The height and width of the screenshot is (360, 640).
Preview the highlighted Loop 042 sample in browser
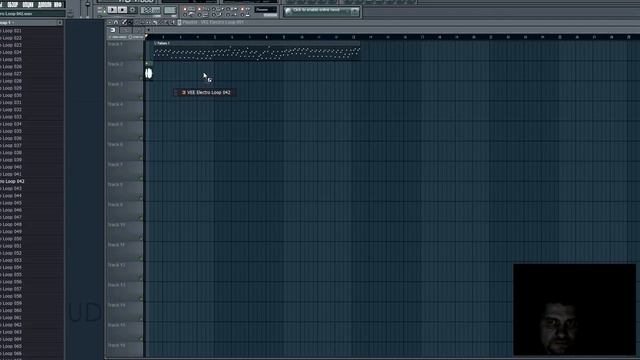point(12,181)
